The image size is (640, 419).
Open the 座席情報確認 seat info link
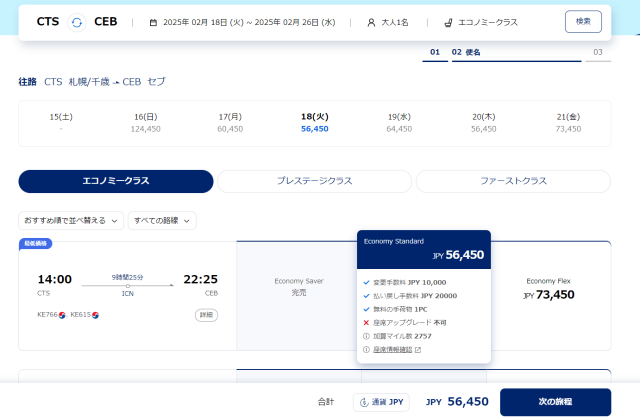pos(394,350)
